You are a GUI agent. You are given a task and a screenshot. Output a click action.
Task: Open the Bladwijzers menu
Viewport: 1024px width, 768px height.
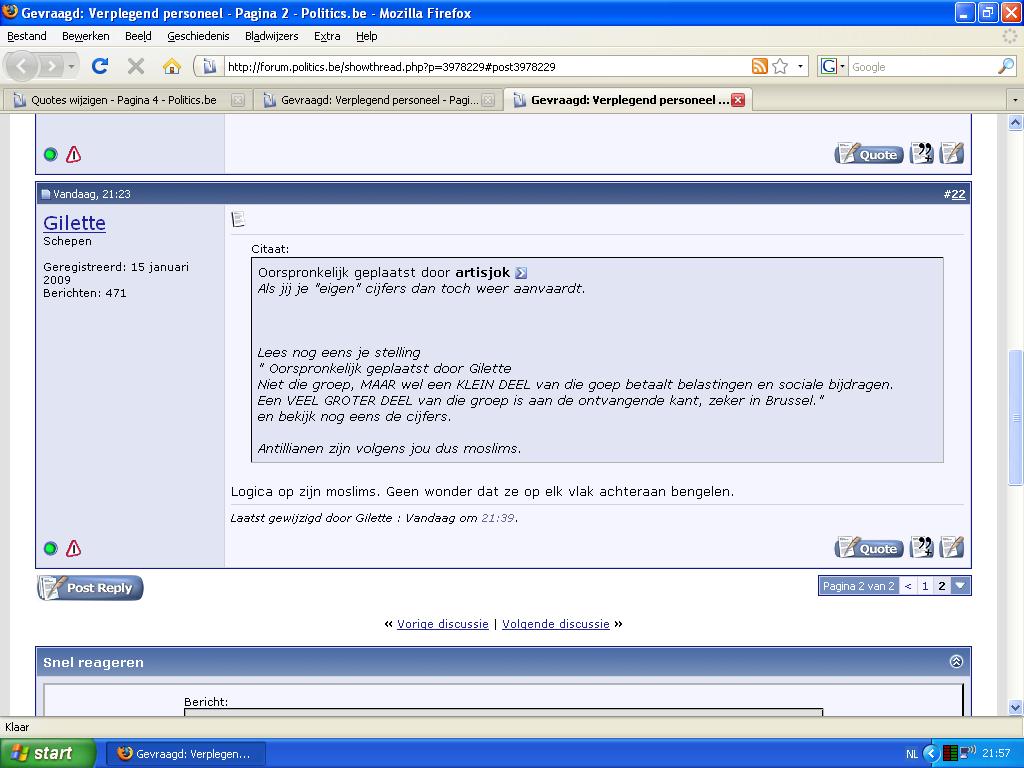coord(271,36)
